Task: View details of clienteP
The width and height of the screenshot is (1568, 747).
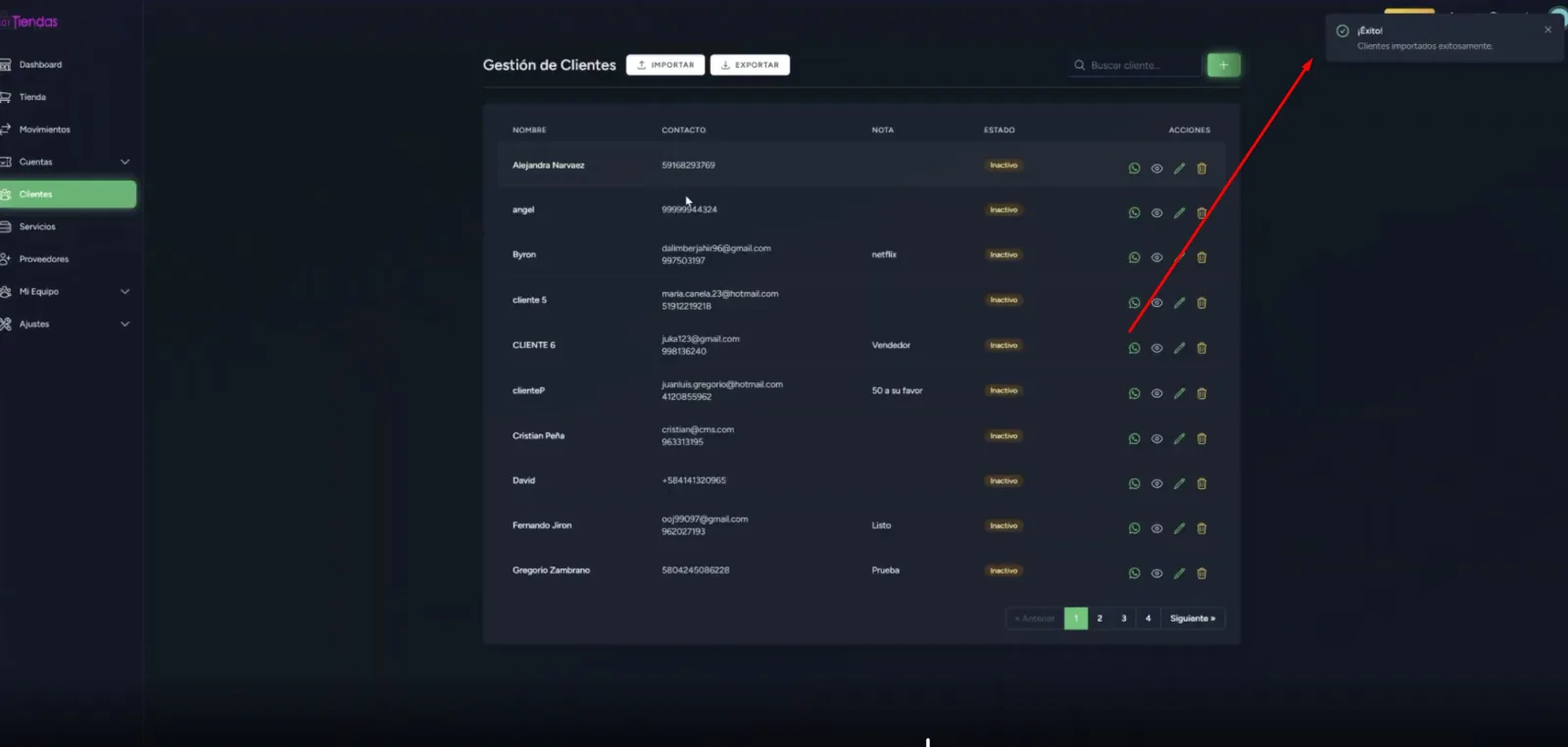Action: pos(1156,393)
